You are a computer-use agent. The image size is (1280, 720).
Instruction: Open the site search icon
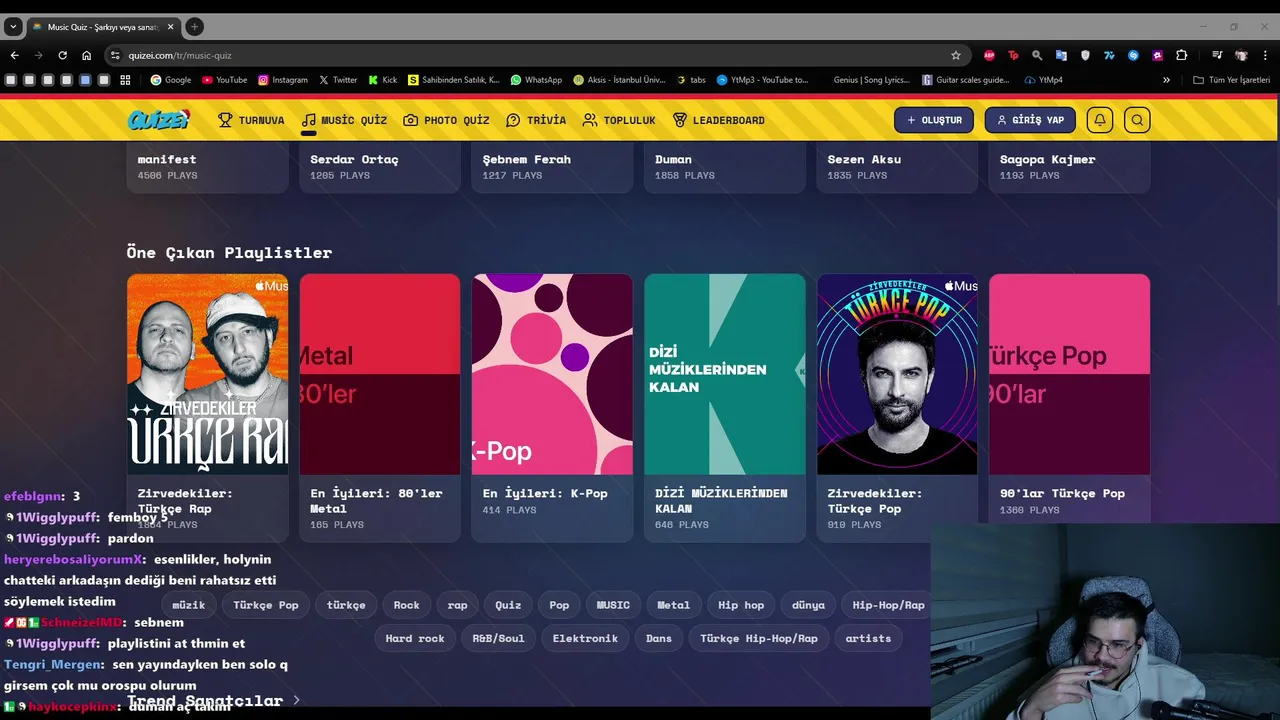pos(1137,120)
